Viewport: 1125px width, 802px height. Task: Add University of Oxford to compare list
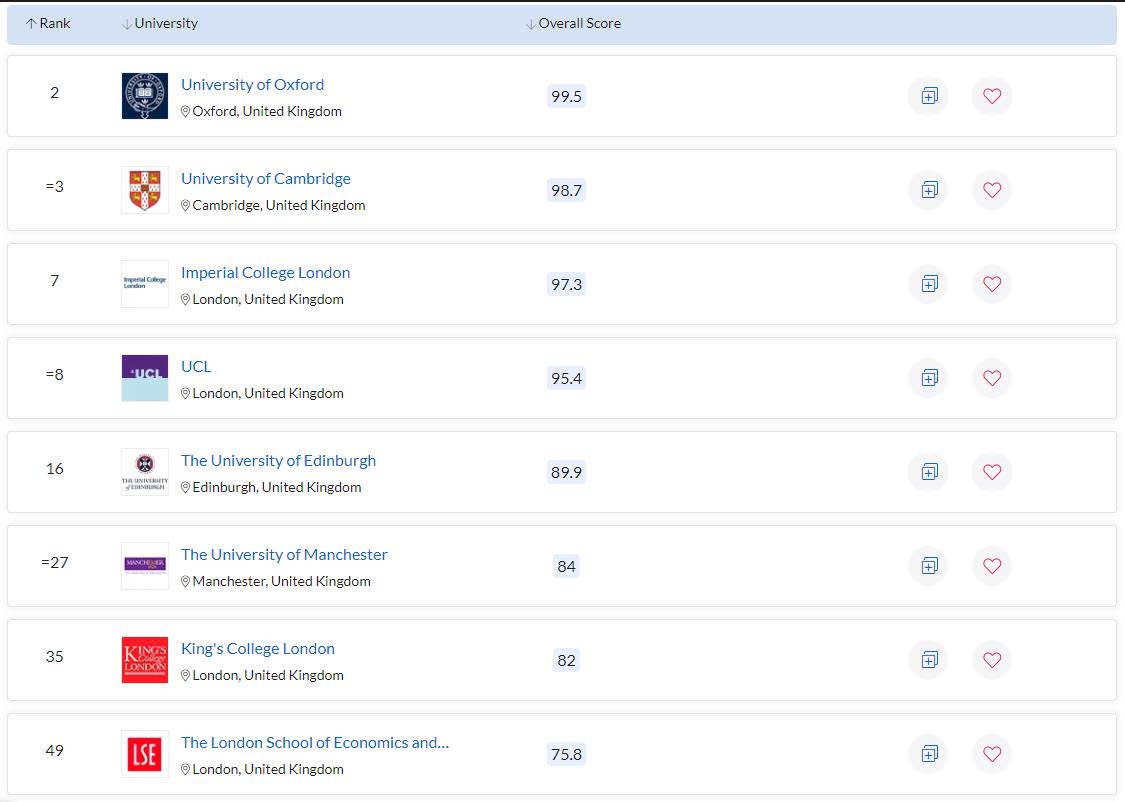pos(929,96)
